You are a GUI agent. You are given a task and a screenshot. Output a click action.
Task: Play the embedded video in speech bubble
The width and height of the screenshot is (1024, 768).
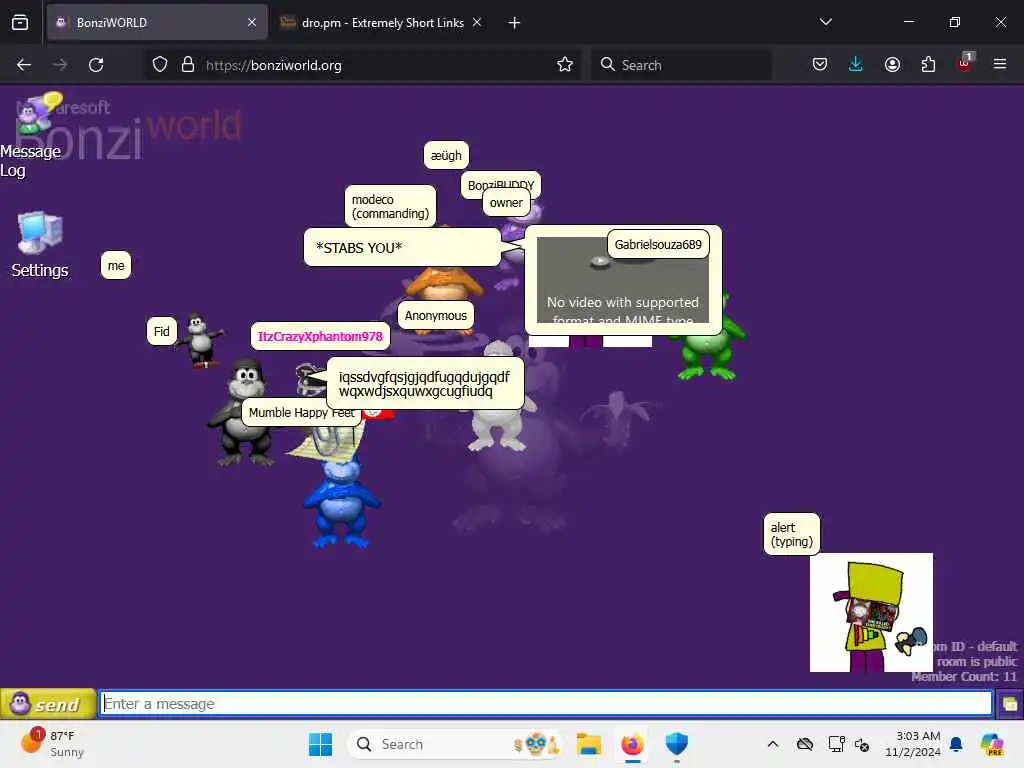coord(600,261)
